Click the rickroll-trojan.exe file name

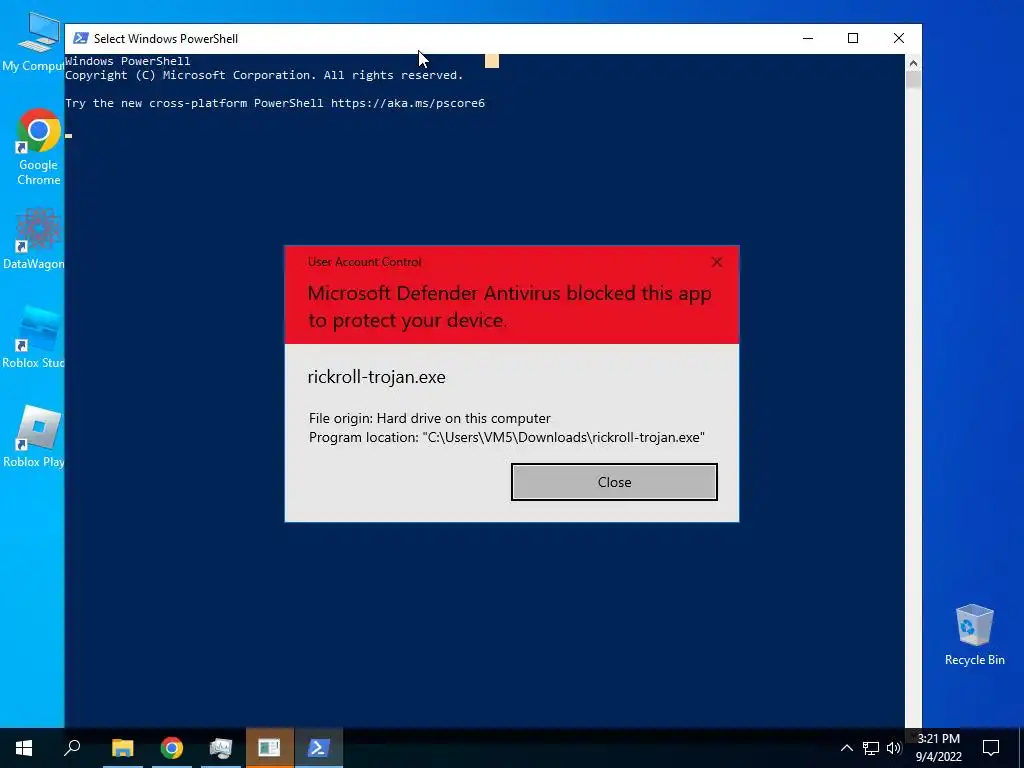coord(376,377)
